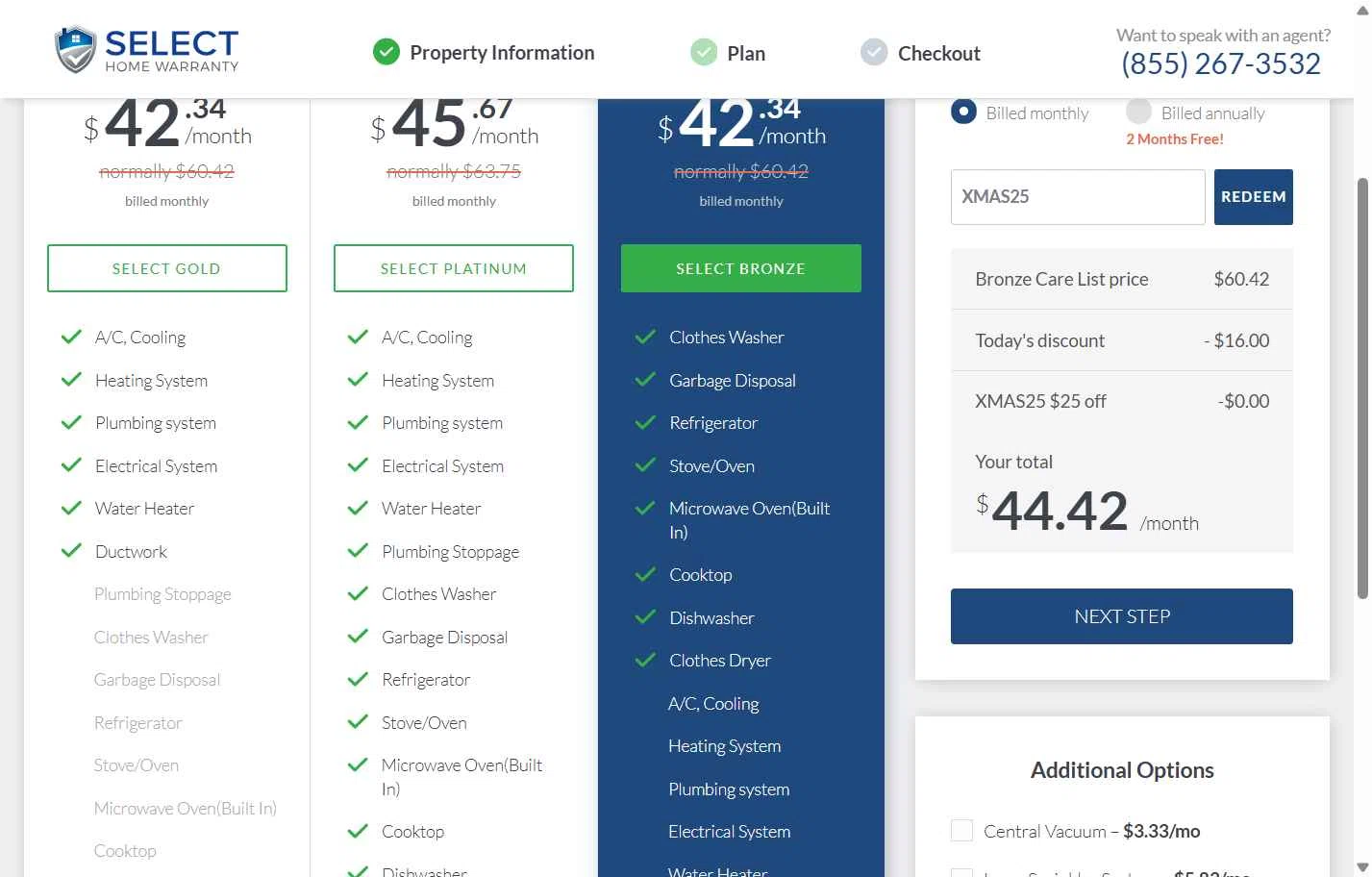Click the $44.42 monthly total
This screenshot has height=877, width=1372.
1087,511
